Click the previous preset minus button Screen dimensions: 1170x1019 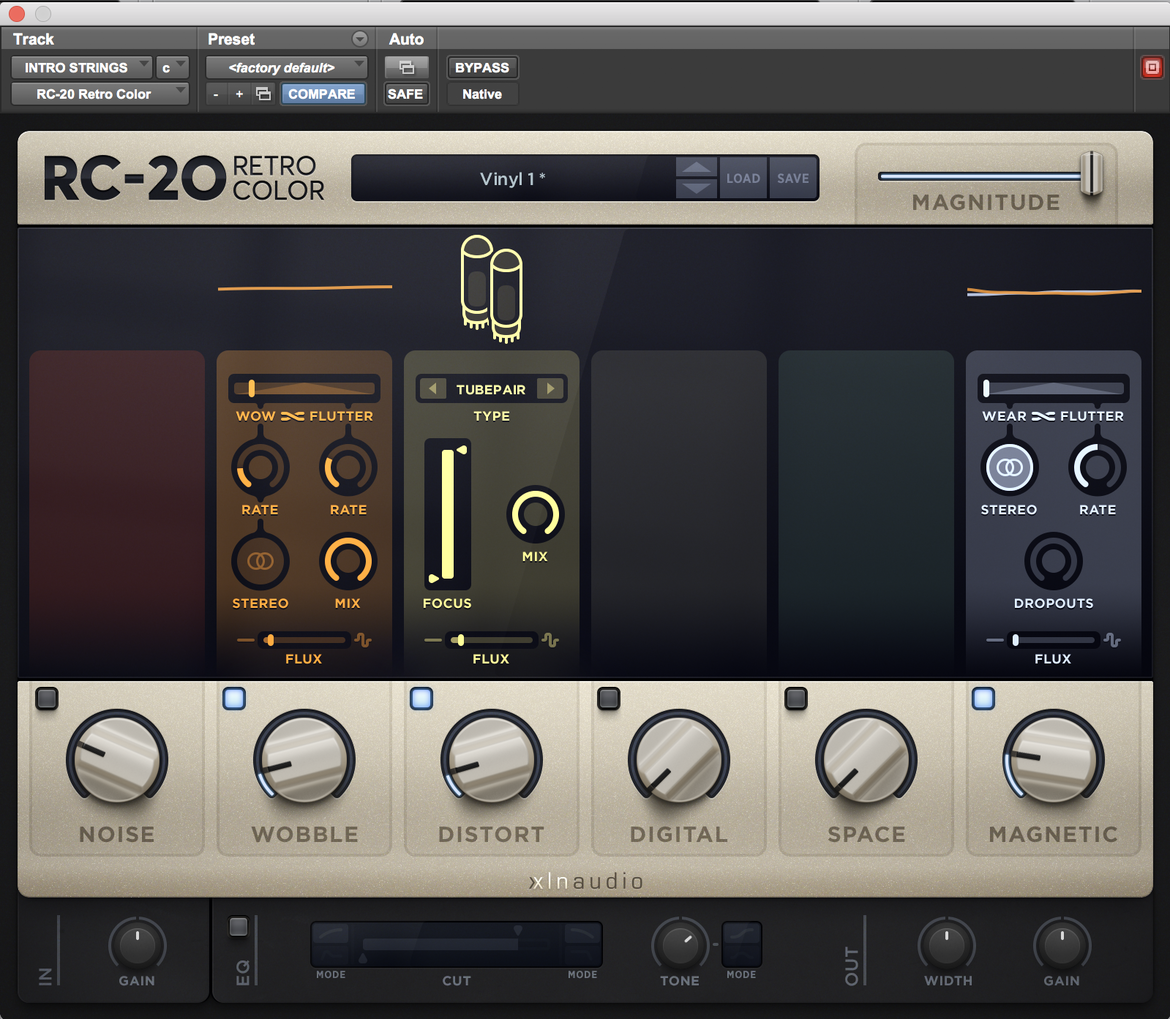(x=216, y=94)
